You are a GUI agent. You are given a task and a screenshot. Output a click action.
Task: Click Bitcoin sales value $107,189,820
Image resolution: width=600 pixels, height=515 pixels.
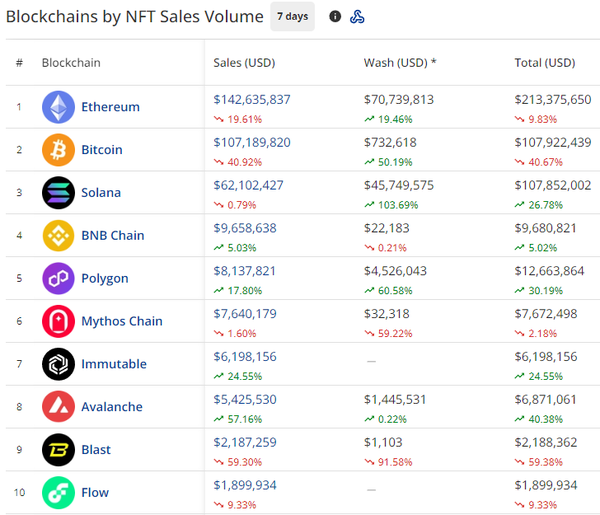point(252,142)
